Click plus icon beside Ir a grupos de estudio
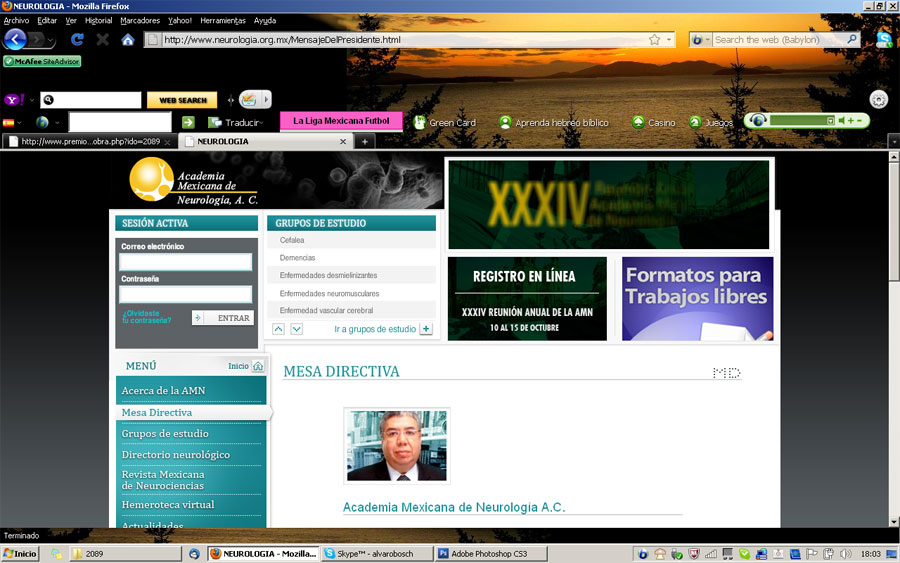The width and height of the screenshot is (900, 563). pyautogui.click(x=426, y=329)
